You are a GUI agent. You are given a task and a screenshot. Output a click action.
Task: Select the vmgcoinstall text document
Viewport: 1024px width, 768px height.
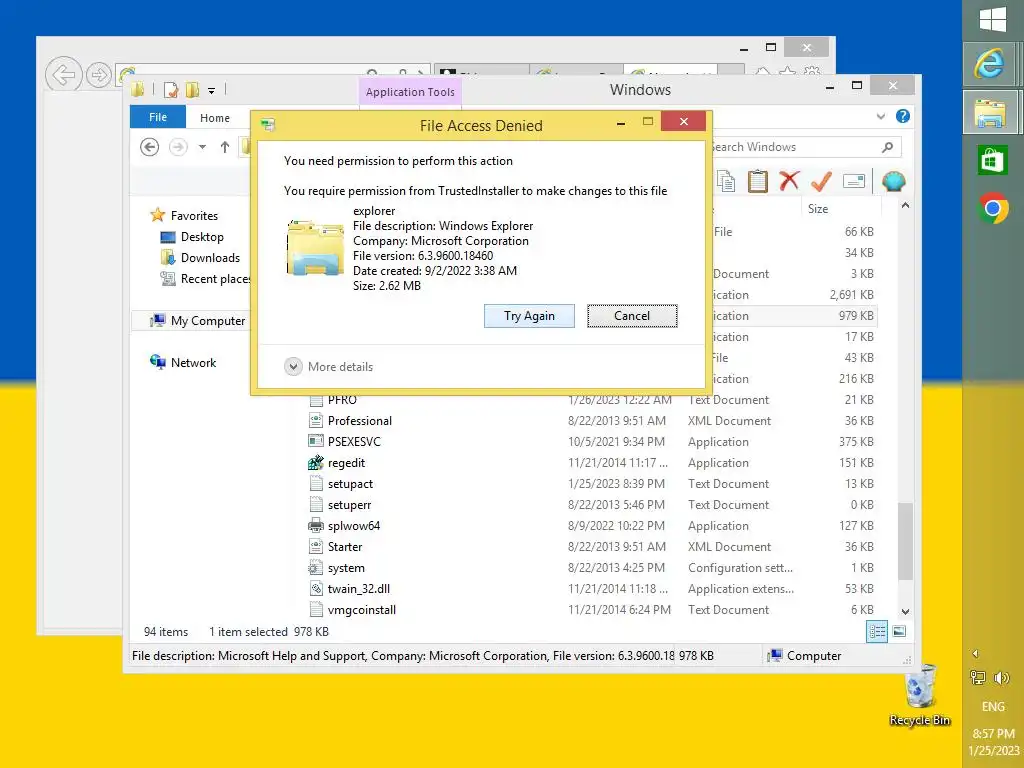362,610
